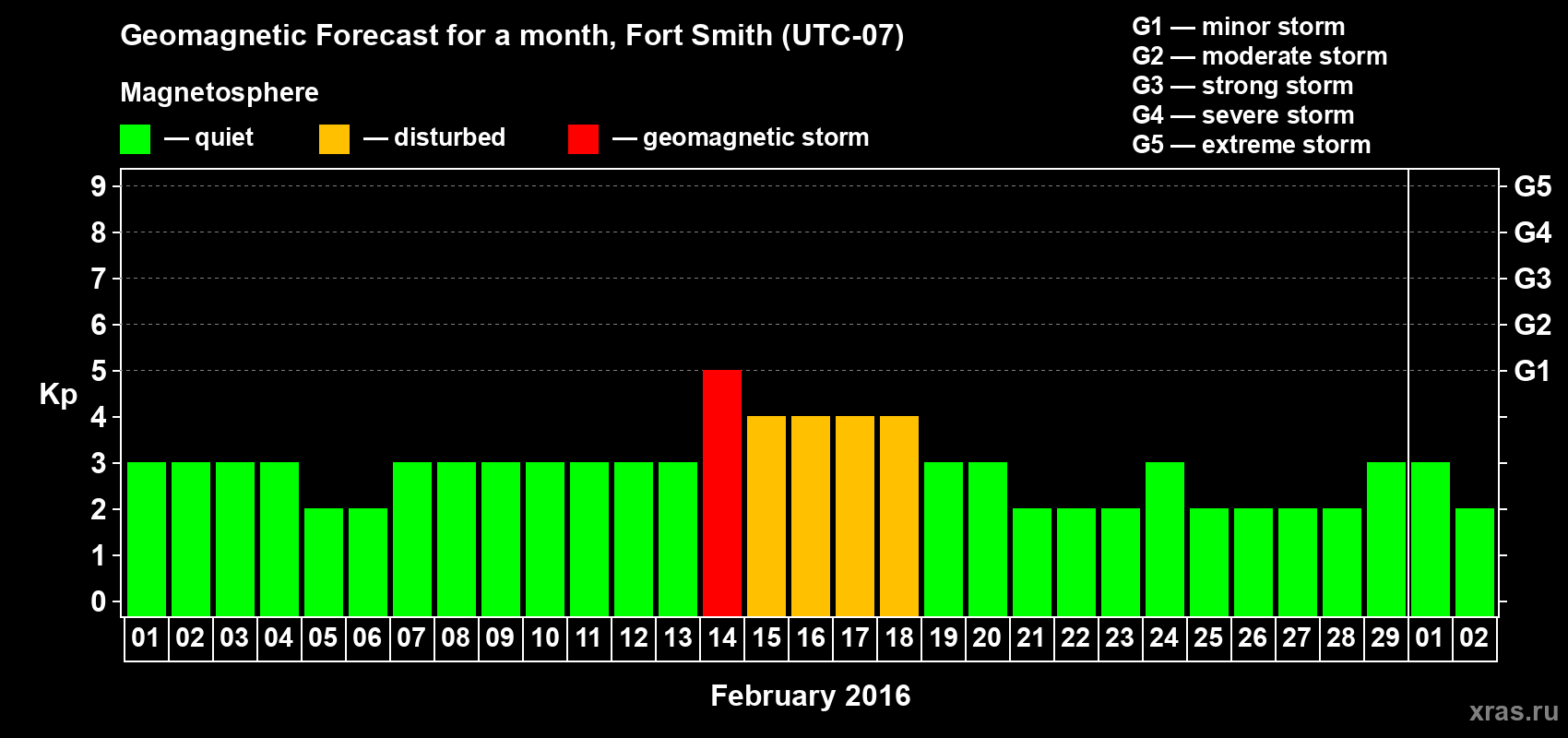Screen dimensions: 1568x738
Task: Click the Kp axis label
Action: (x=58, y=395)
